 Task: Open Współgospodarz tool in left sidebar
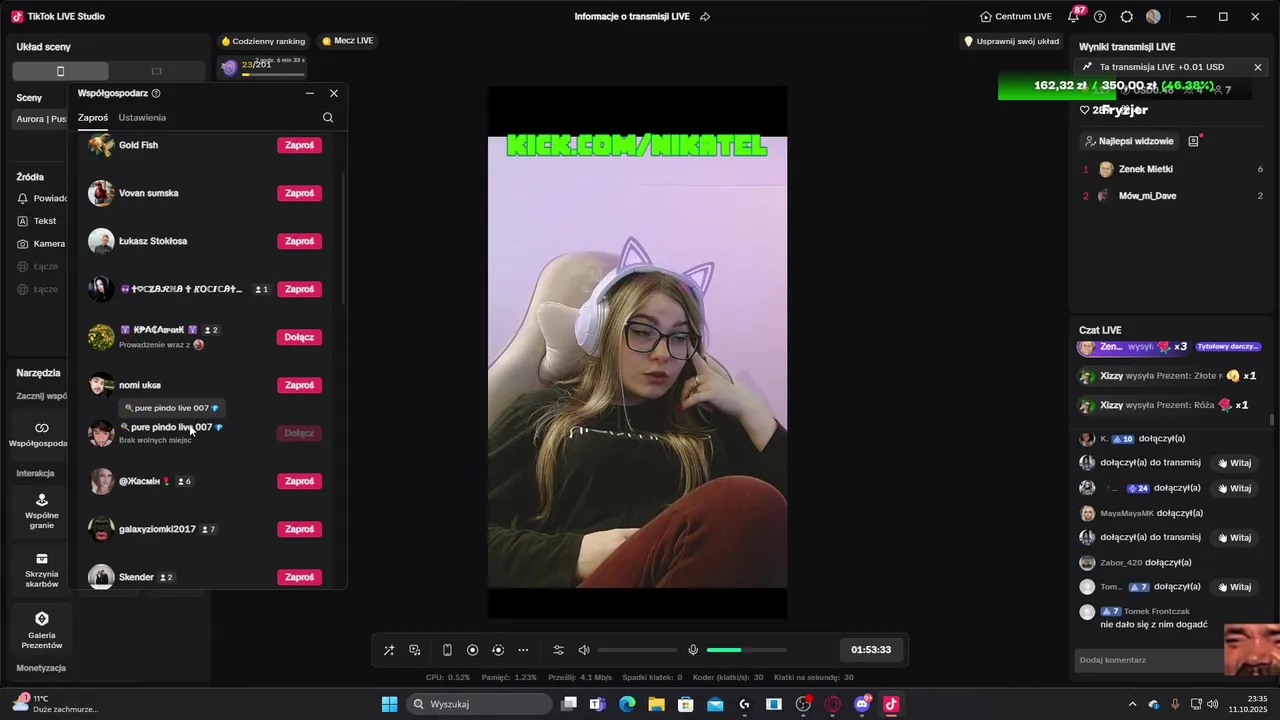pos(42,434)
